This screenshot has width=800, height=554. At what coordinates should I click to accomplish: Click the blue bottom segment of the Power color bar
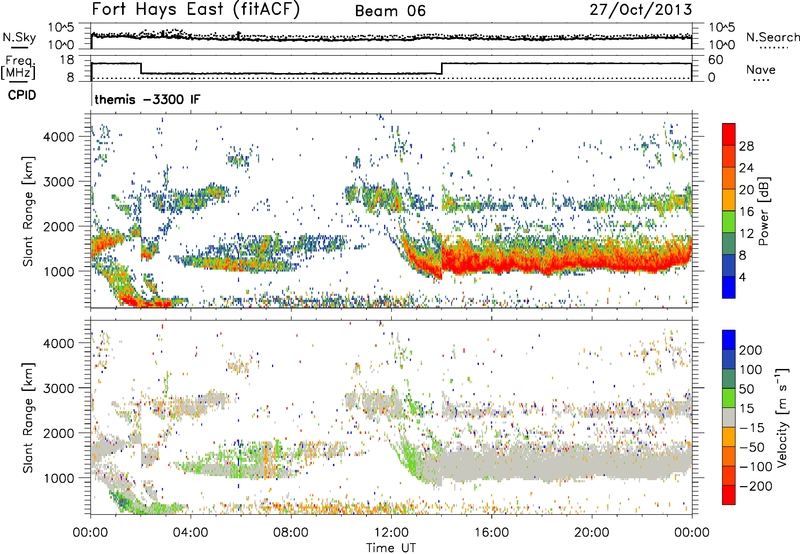[x=729, y=287]
